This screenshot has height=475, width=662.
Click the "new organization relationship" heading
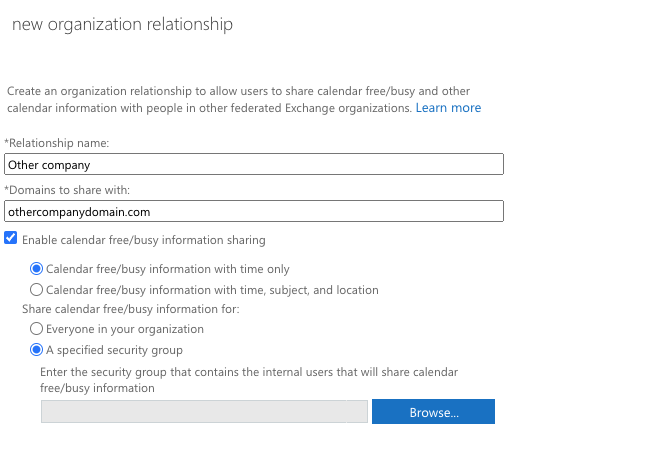click(x=122, y=25)
